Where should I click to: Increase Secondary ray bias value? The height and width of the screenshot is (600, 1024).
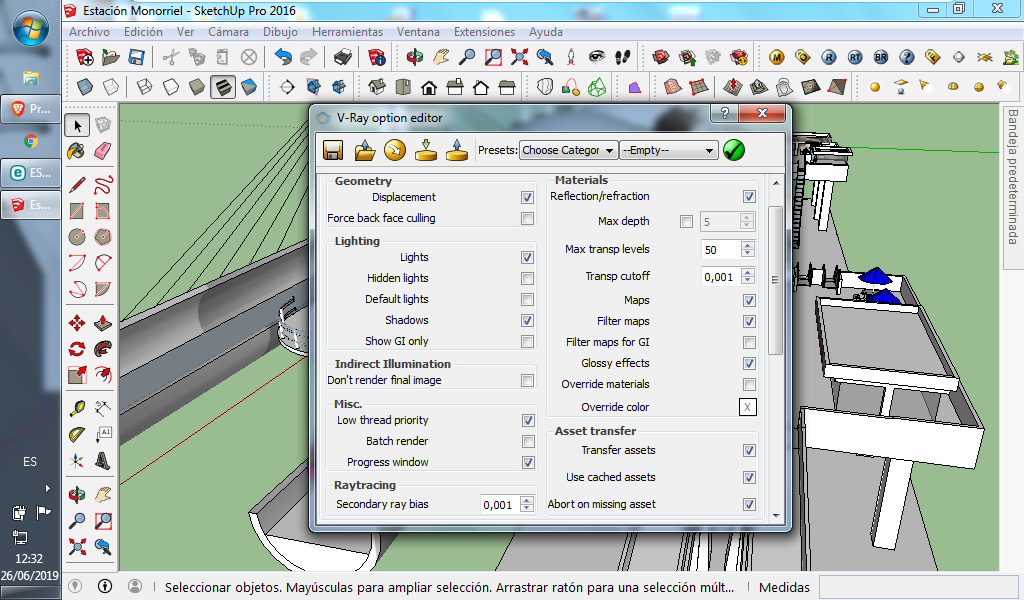coord(526,500)
